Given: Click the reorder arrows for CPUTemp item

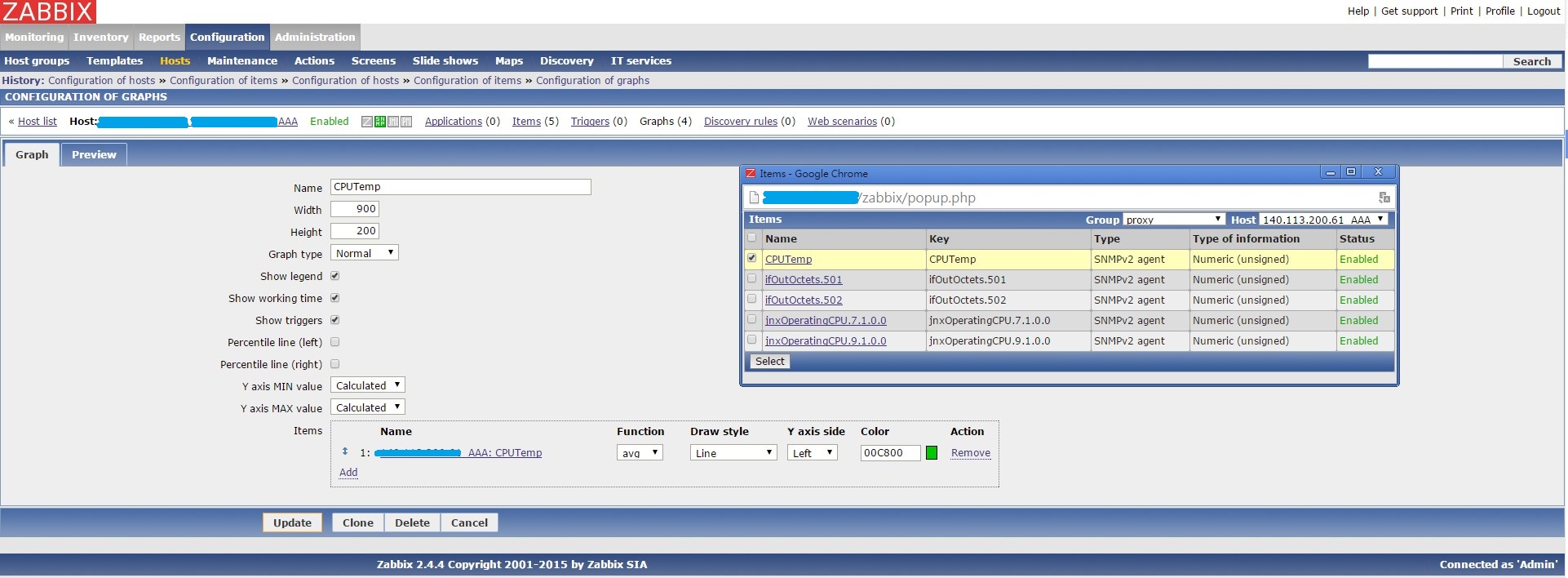Looking at the screenshot, I should (345, 451).
